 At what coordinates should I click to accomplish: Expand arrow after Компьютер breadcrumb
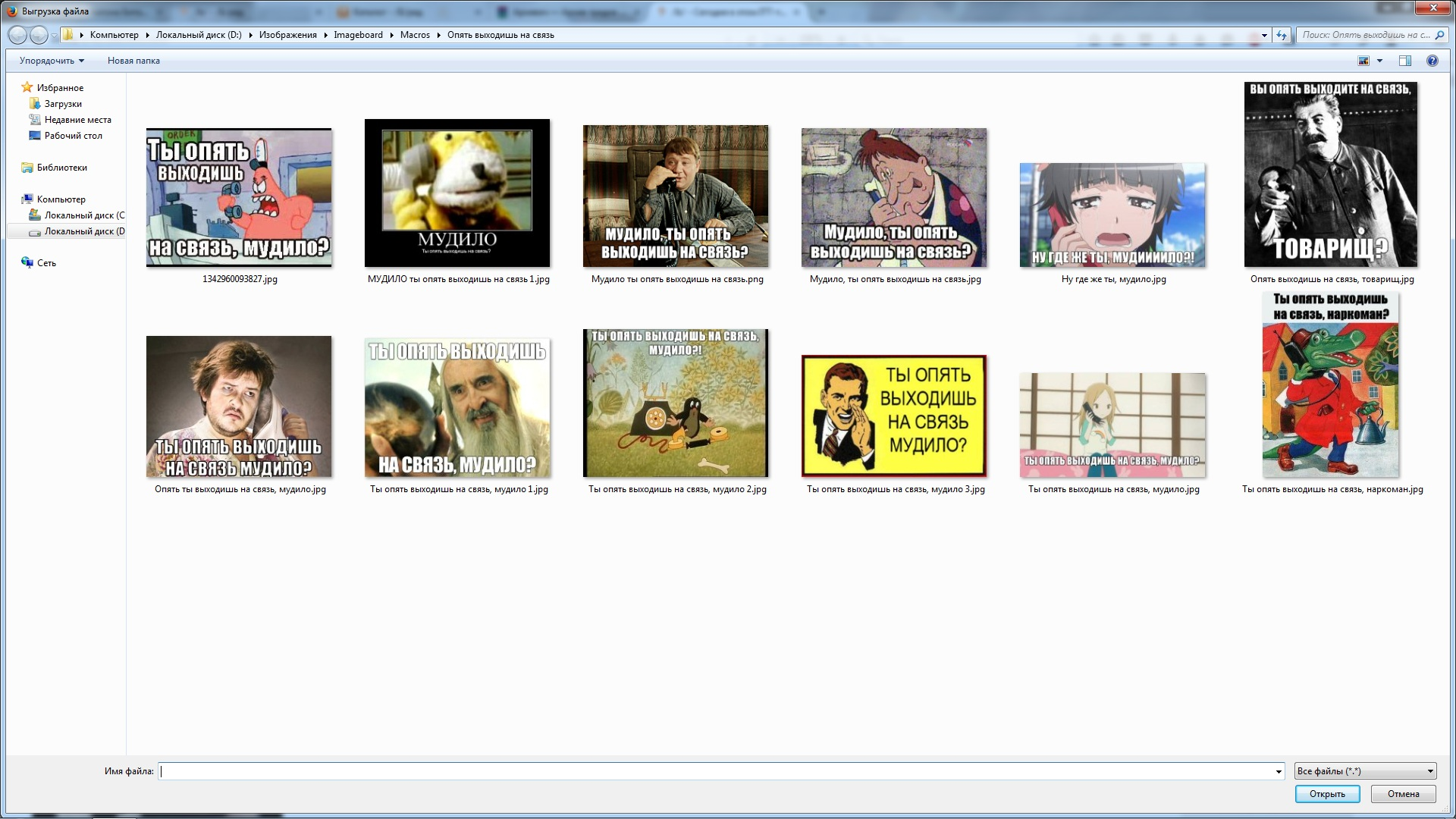tap(148, 35)
